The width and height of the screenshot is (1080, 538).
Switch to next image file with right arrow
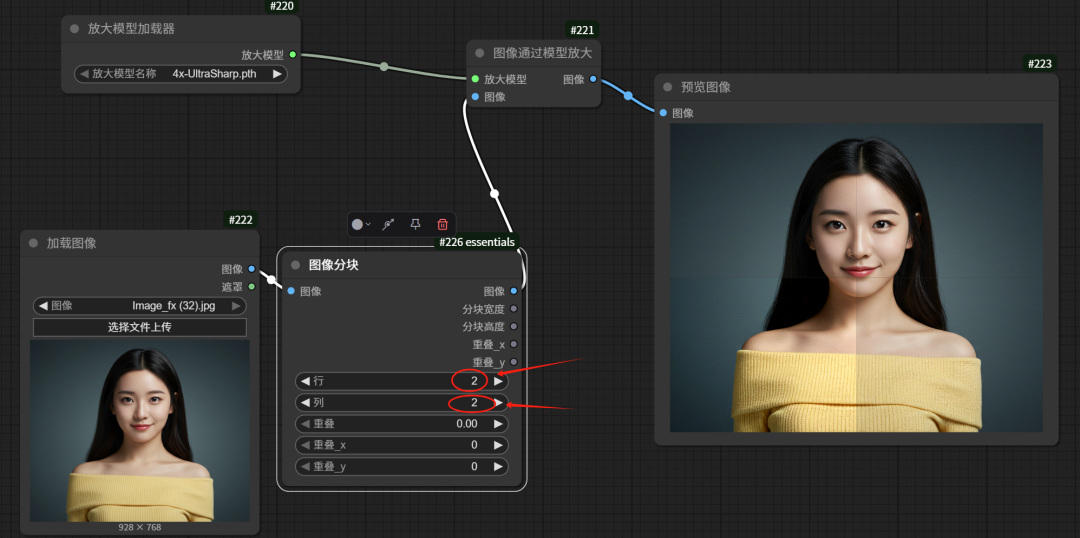pyautogui.click(x=238, y=306)
